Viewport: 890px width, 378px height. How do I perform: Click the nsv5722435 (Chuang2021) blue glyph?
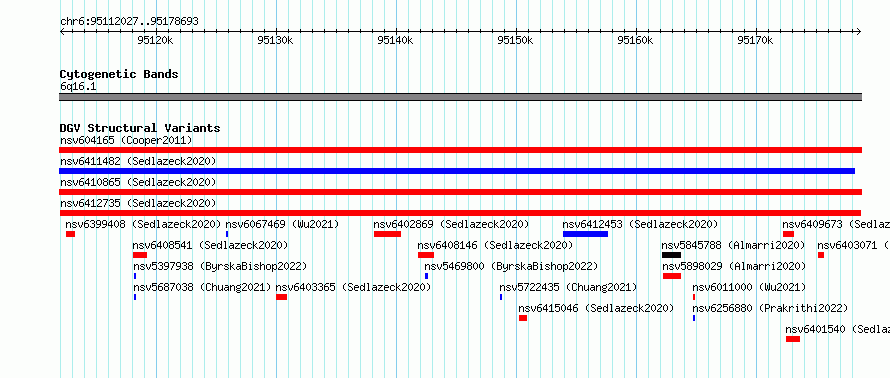501,297
